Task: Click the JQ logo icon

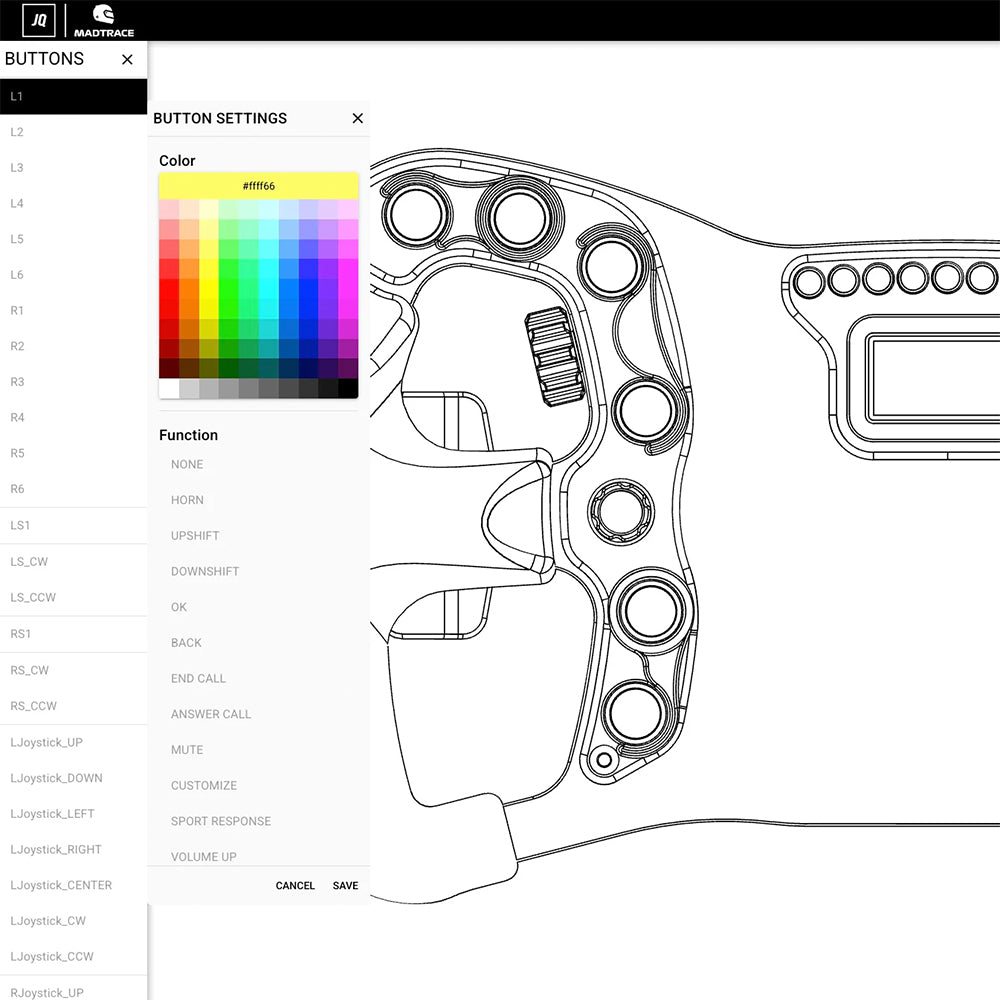Action: point(37,19)
